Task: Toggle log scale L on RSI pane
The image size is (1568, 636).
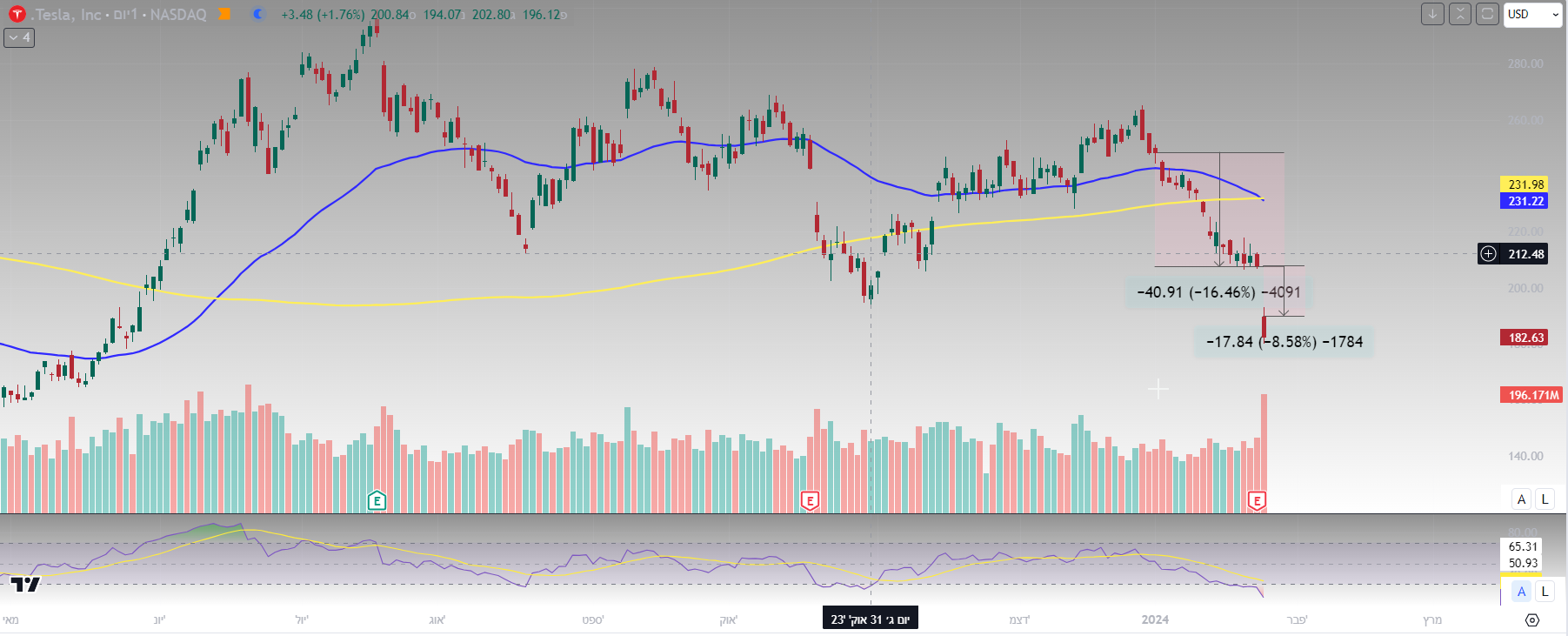Action: coord(1545,592)
